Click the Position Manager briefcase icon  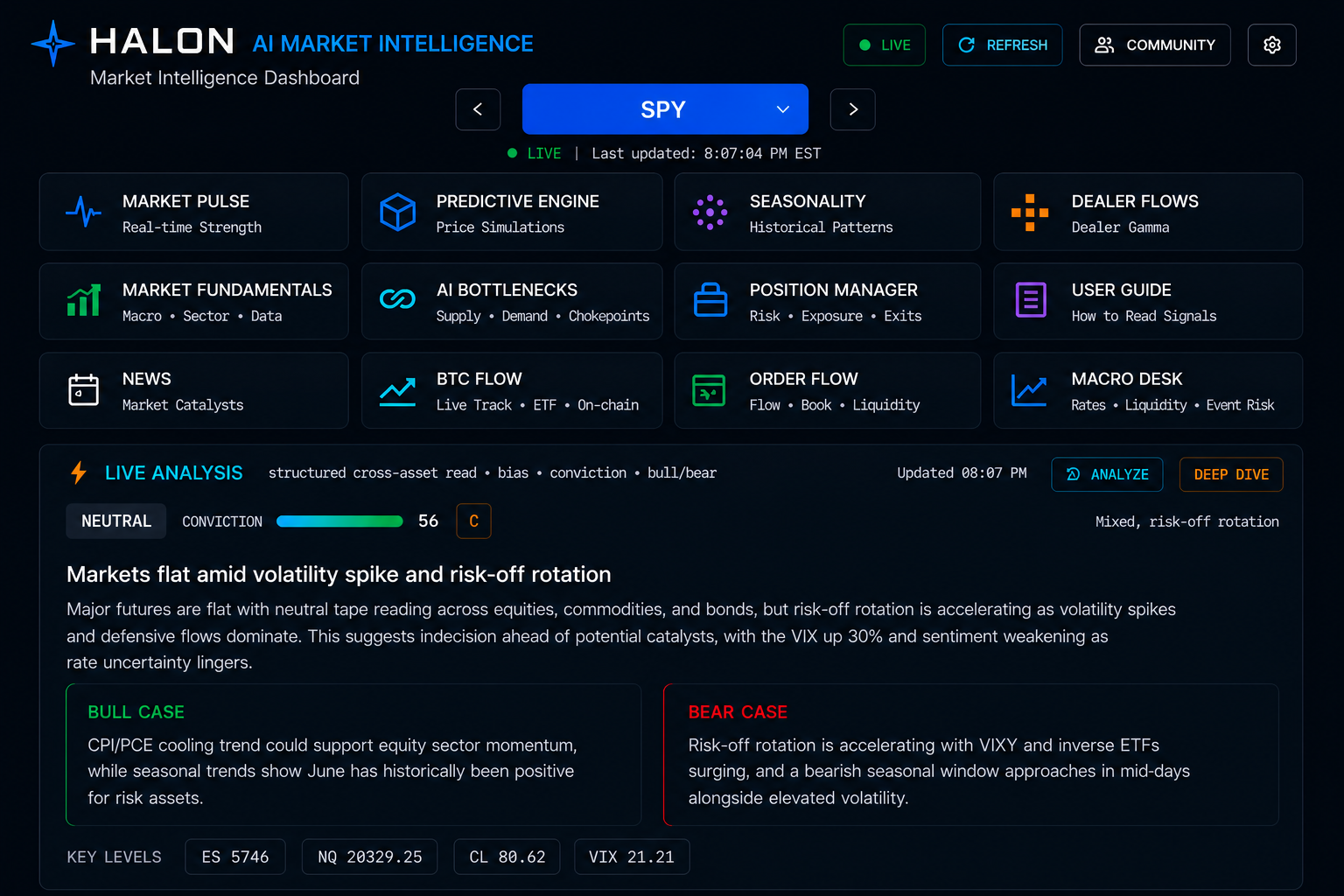point(710,299)
